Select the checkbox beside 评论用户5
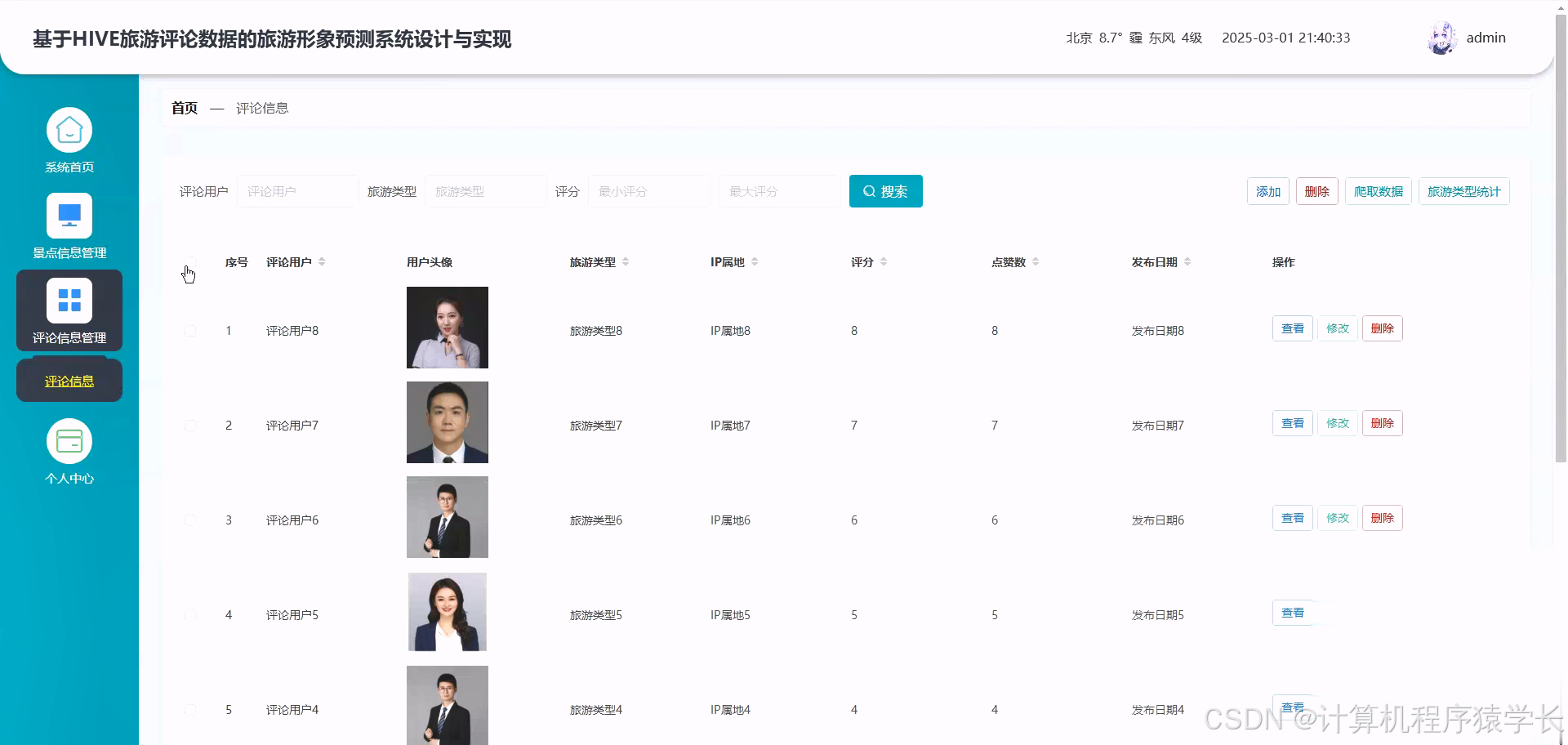The image size is (1568, 745). pyautogui.click(x=190, y=614)
